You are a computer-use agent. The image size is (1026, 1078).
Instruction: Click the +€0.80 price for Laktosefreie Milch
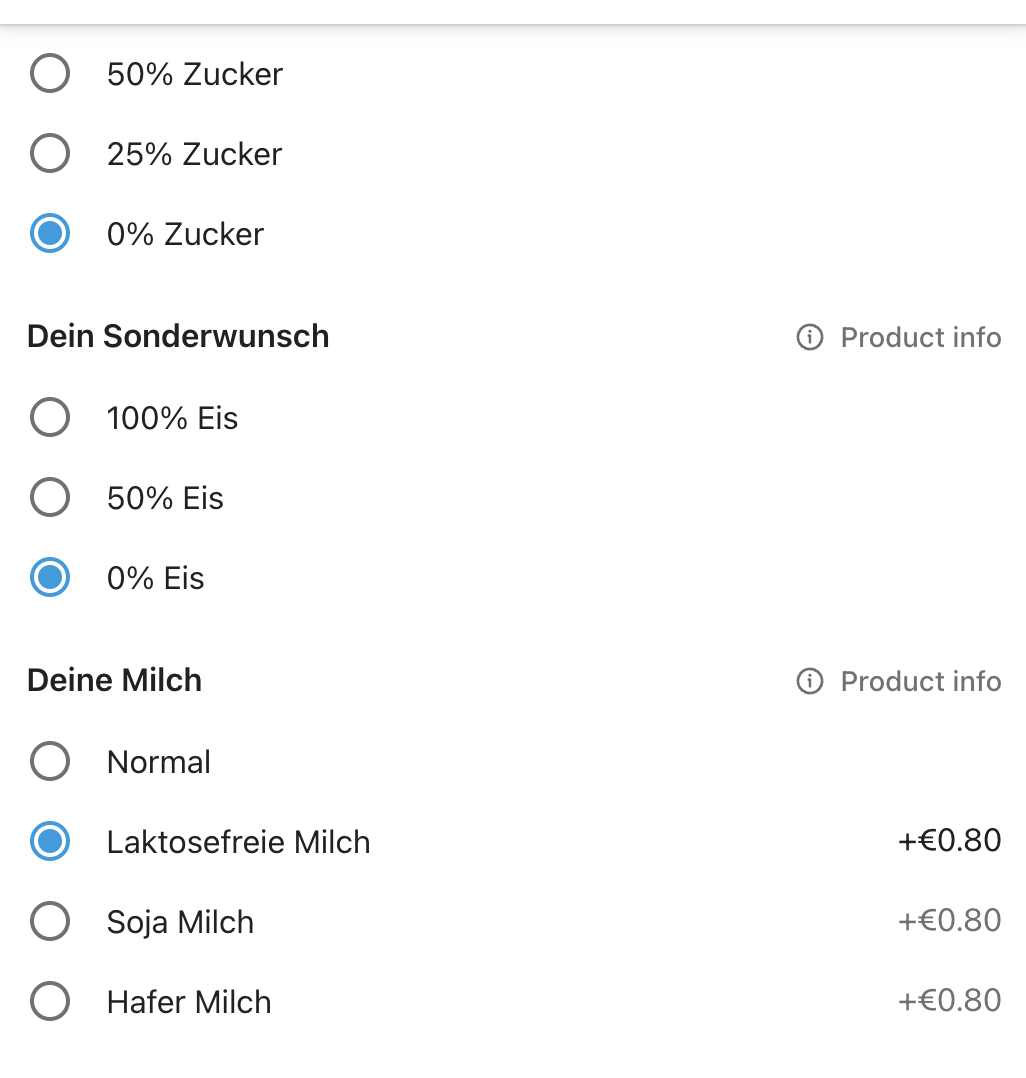(x=949, y=841)
